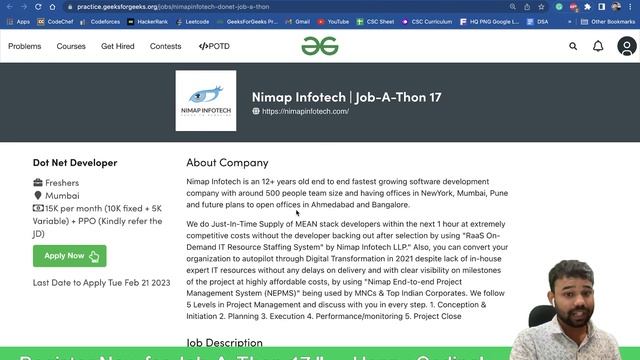Click the globe icon beside the company URL
Image resolution: width=640 pixels, height=360 pixels.
pyautogui.click(x=256, y=111)
